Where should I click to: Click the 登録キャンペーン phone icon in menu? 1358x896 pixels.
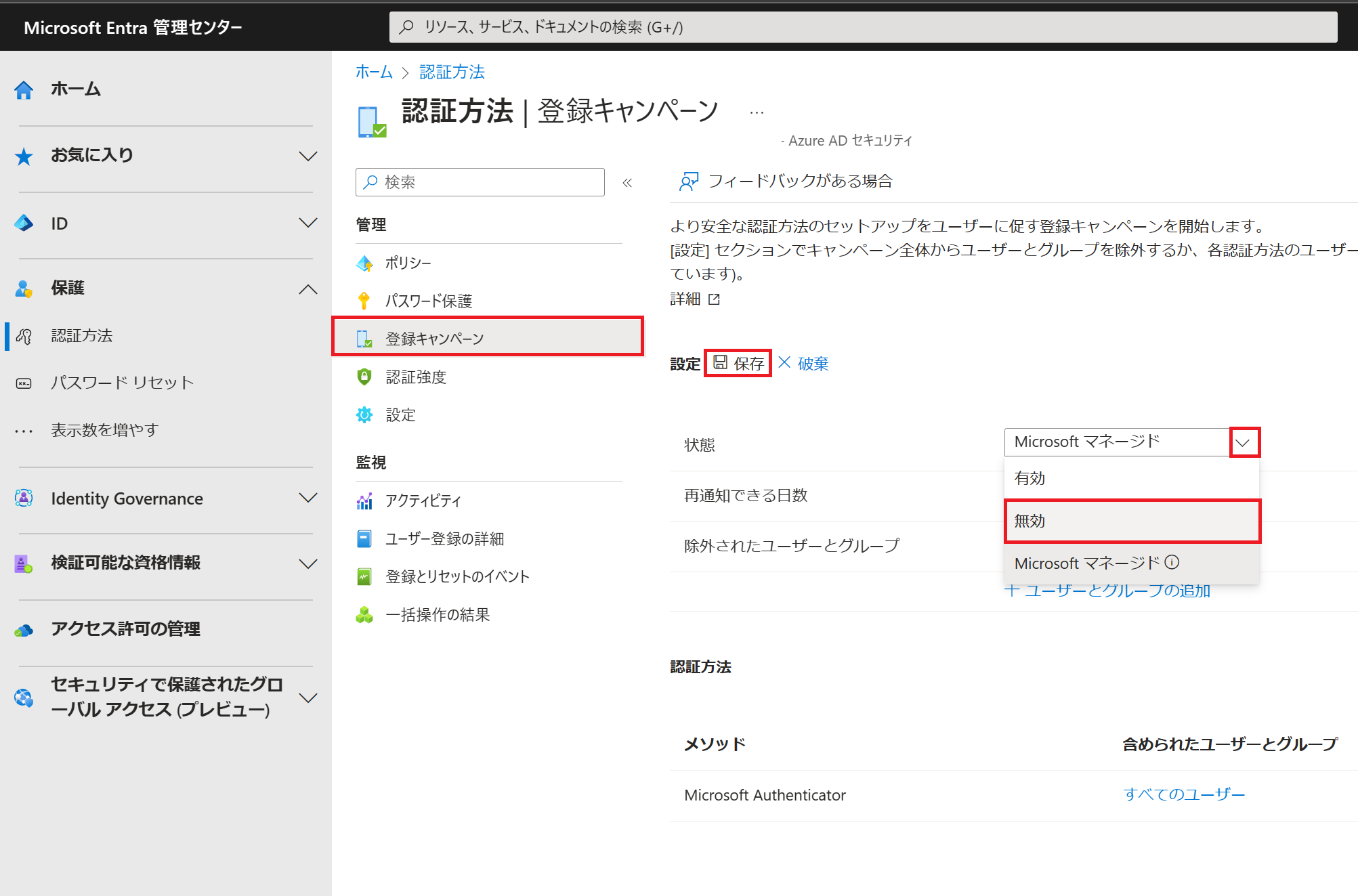tap(364, 339)
